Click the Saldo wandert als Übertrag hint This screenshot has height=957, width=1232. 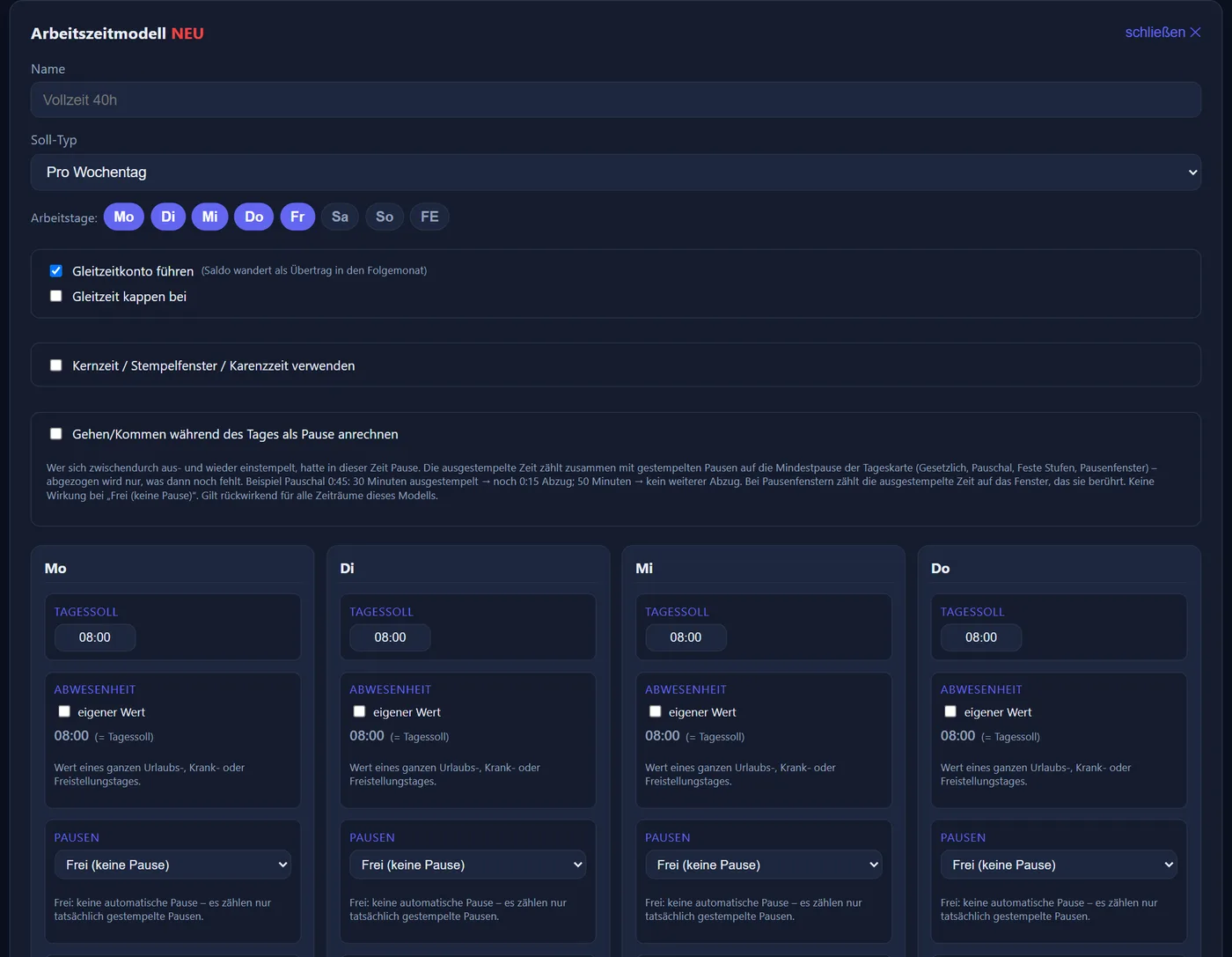pyautogui.click(x=314, y=270)
